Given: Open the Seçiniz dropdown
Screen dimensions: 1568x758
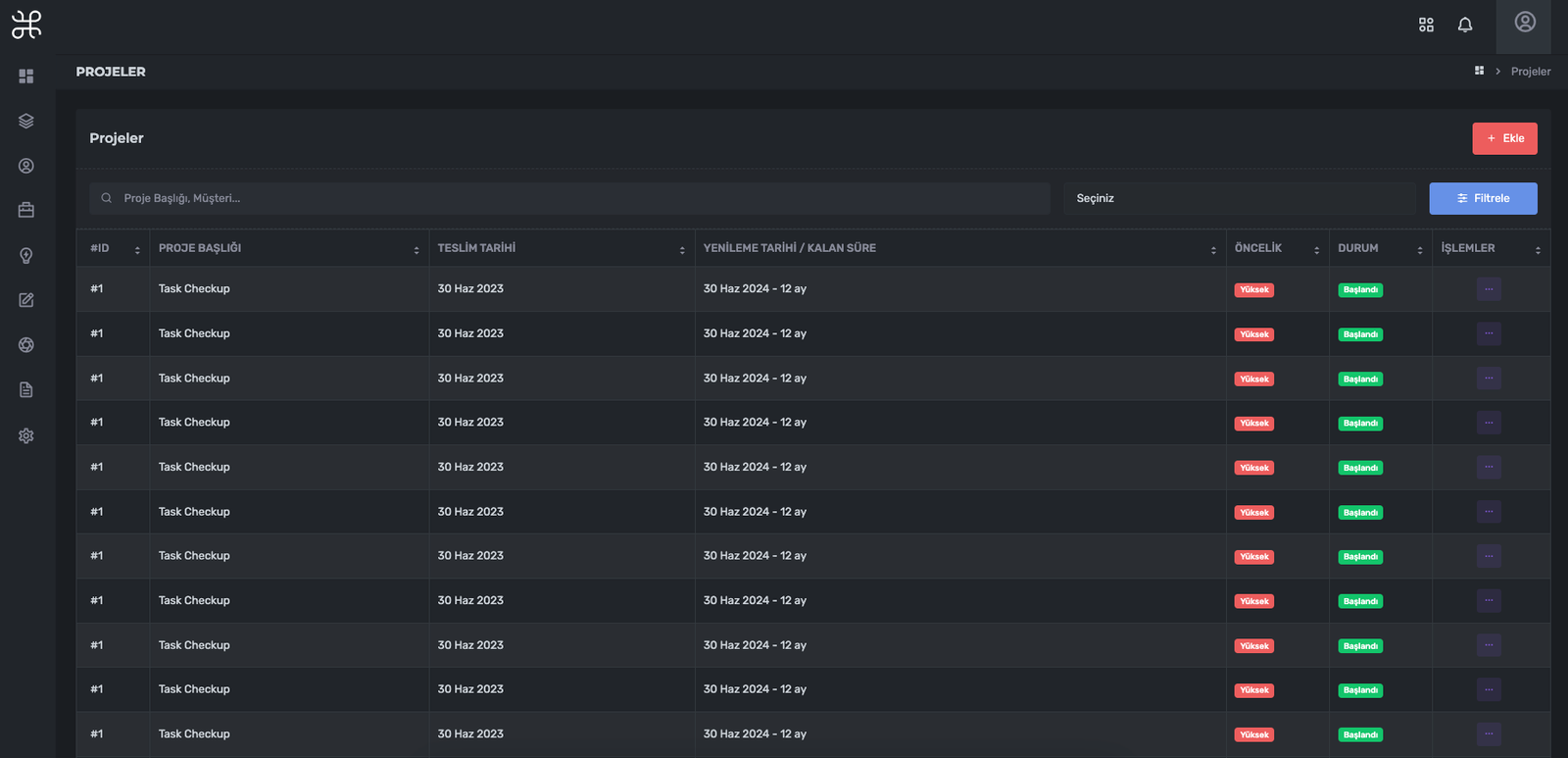Looking at the screenshot, I should tap(1239, 198).
